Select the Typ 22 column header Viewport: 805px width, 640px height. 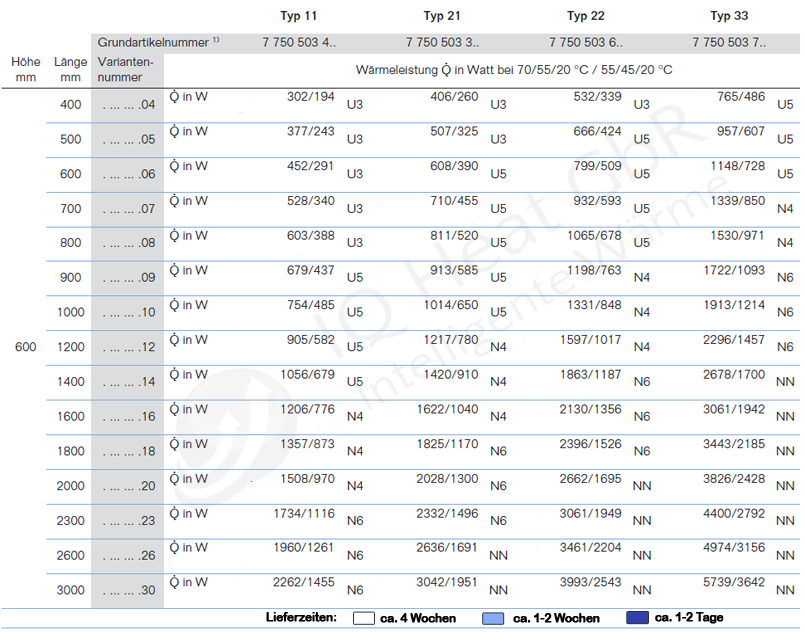(x=585, y=16)
